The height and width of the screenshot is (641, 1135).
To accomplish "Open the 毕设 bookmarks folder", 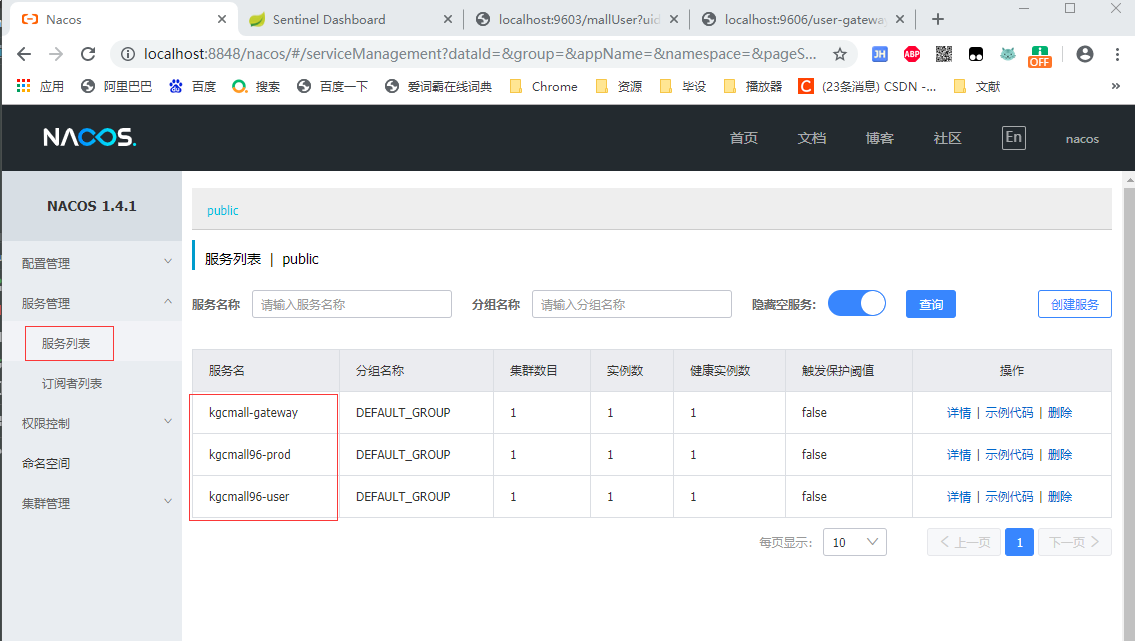I will [683, 87].
